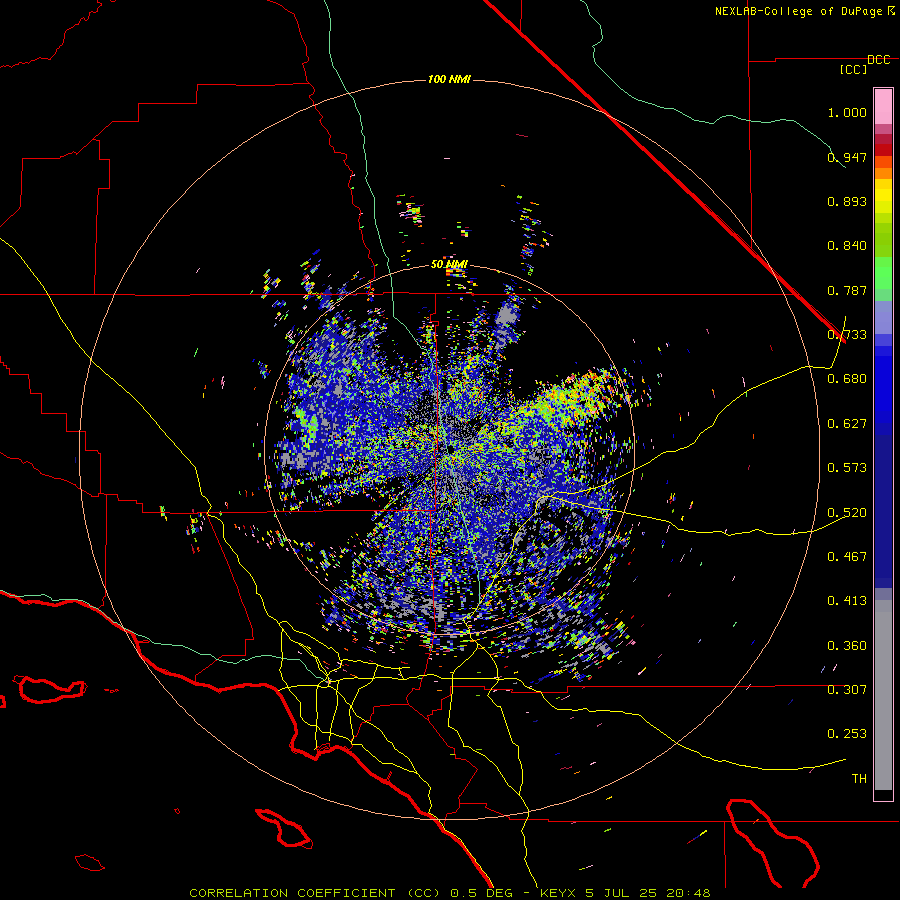Select the 50 NMI range ring label

(449, 264)
